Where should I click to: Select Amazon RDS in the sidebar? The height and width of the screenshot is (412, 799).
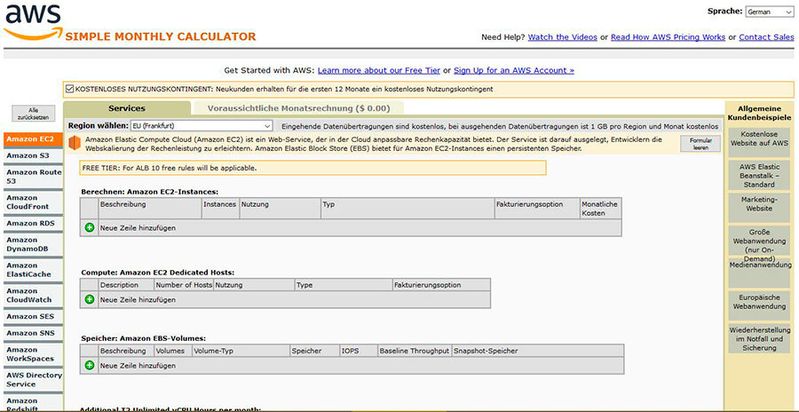tap(33, 223)
